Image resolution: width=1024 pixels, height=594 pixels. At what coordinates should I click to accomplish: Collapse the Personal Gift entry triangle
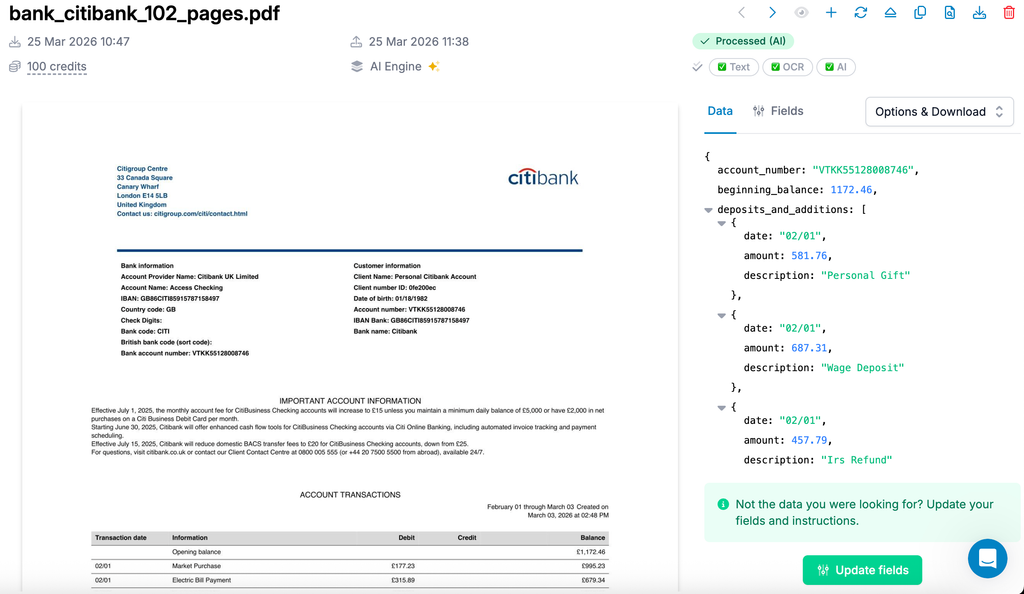tap(721, 222)
